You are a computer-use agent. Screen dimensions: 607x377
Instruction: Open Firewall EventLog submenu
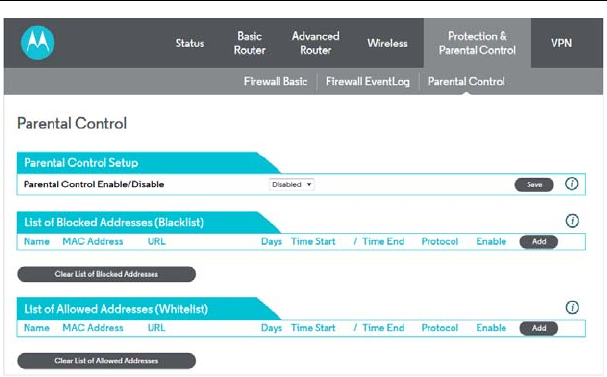(x=368, y=81)
